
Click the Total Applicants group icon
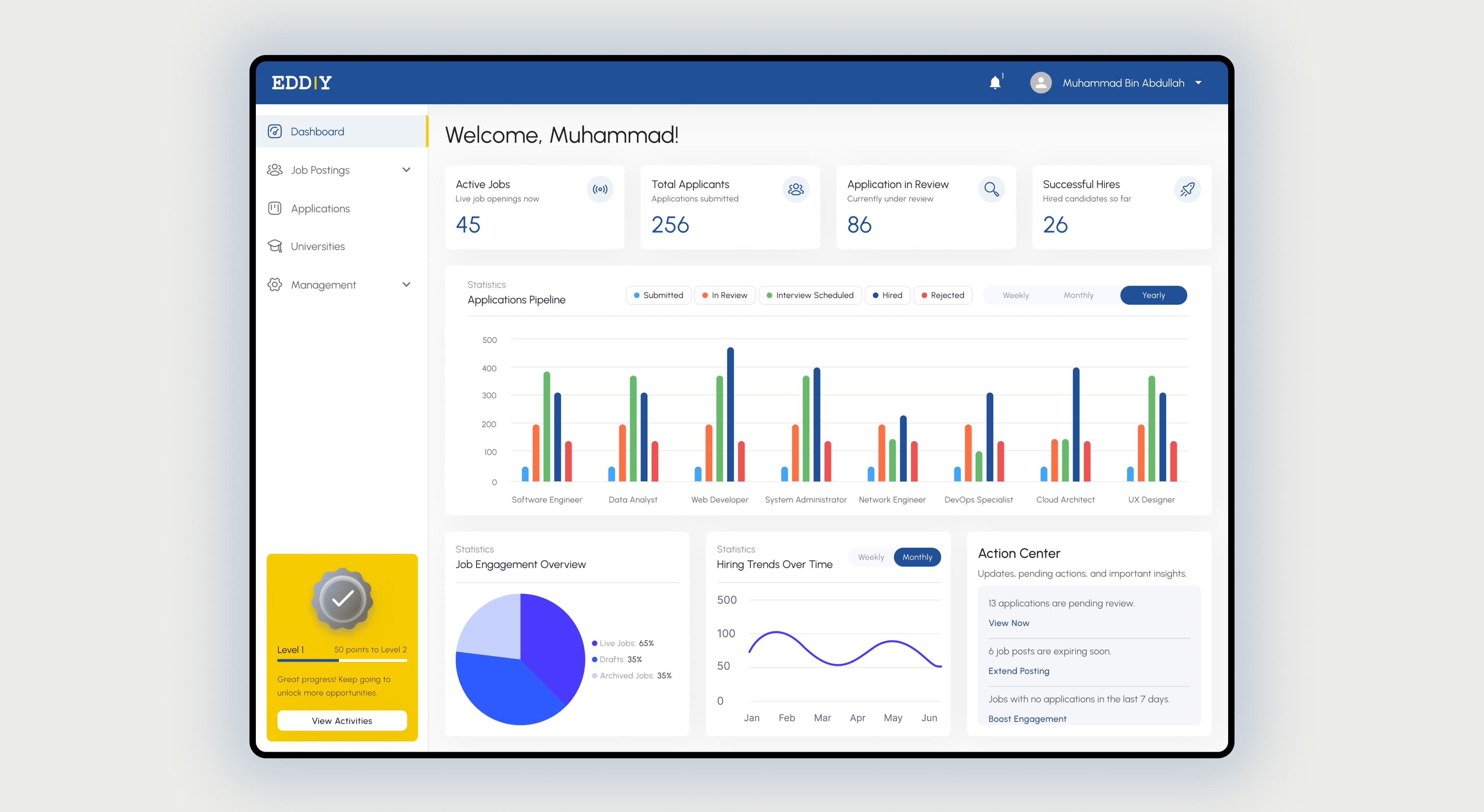[x=796, y=189]
